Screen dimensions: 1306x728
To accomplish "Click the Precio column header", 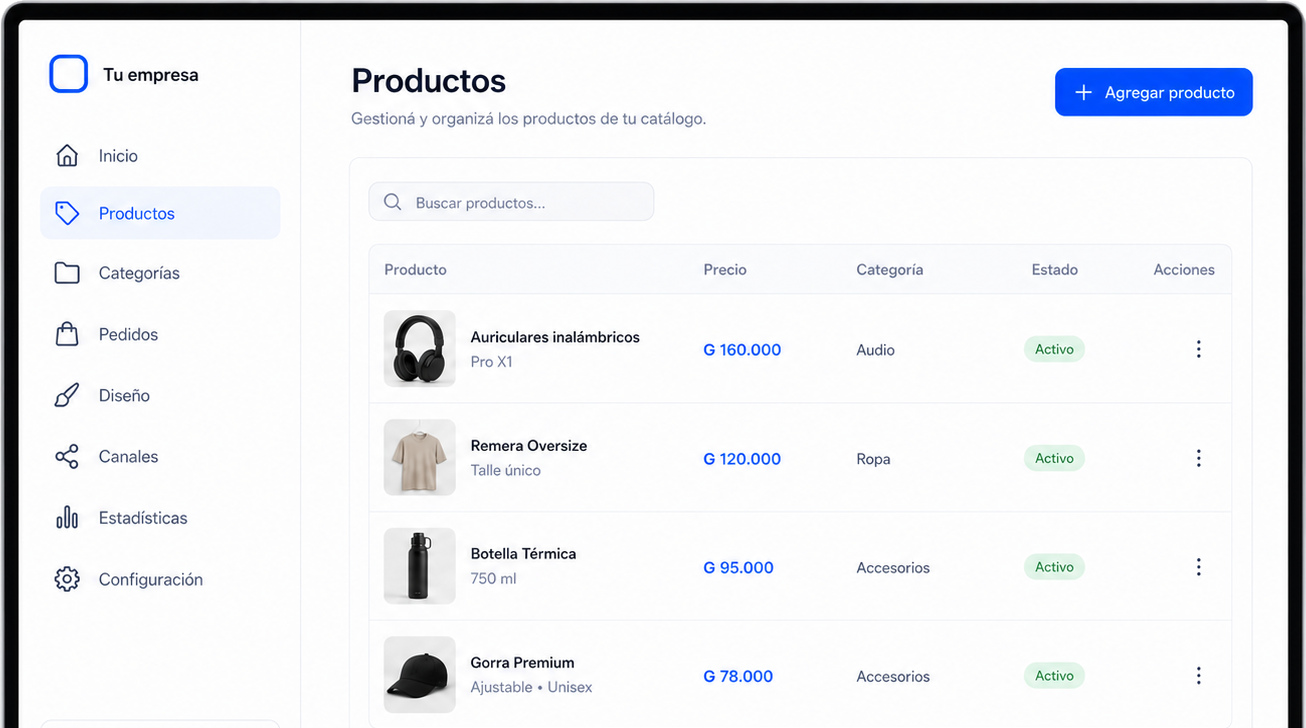I will pyautogui.click(x=725, y=269).
